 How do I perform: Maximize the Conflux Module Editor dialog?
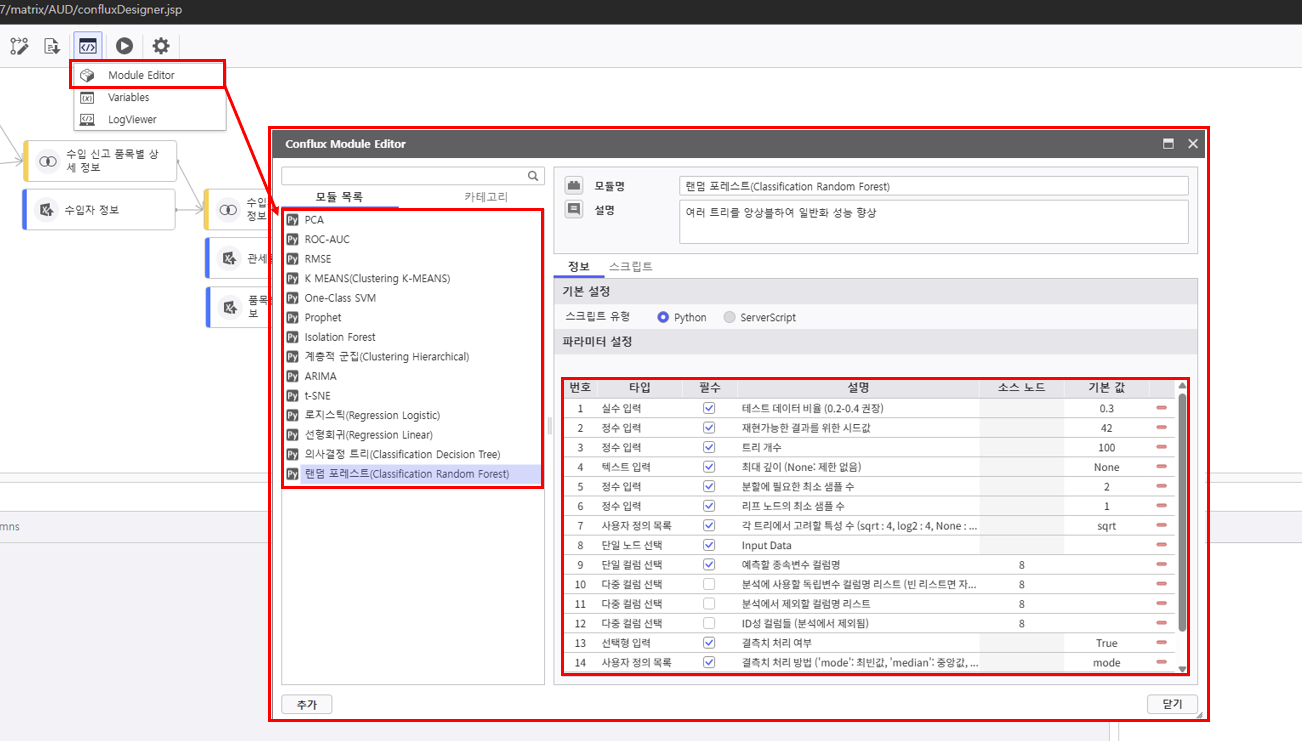point(1168,144)
